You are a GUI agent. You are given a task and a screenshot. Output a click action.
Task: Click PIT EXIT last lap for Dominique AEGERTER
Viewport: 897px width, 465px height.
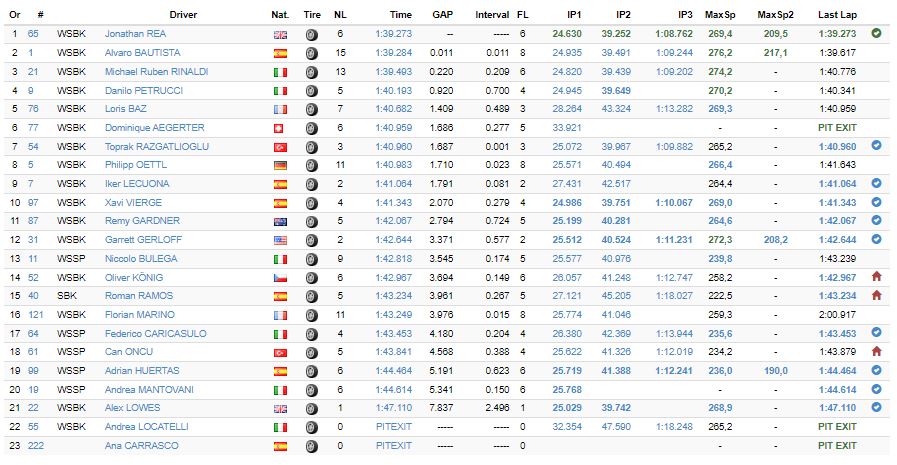pos(837,128)
